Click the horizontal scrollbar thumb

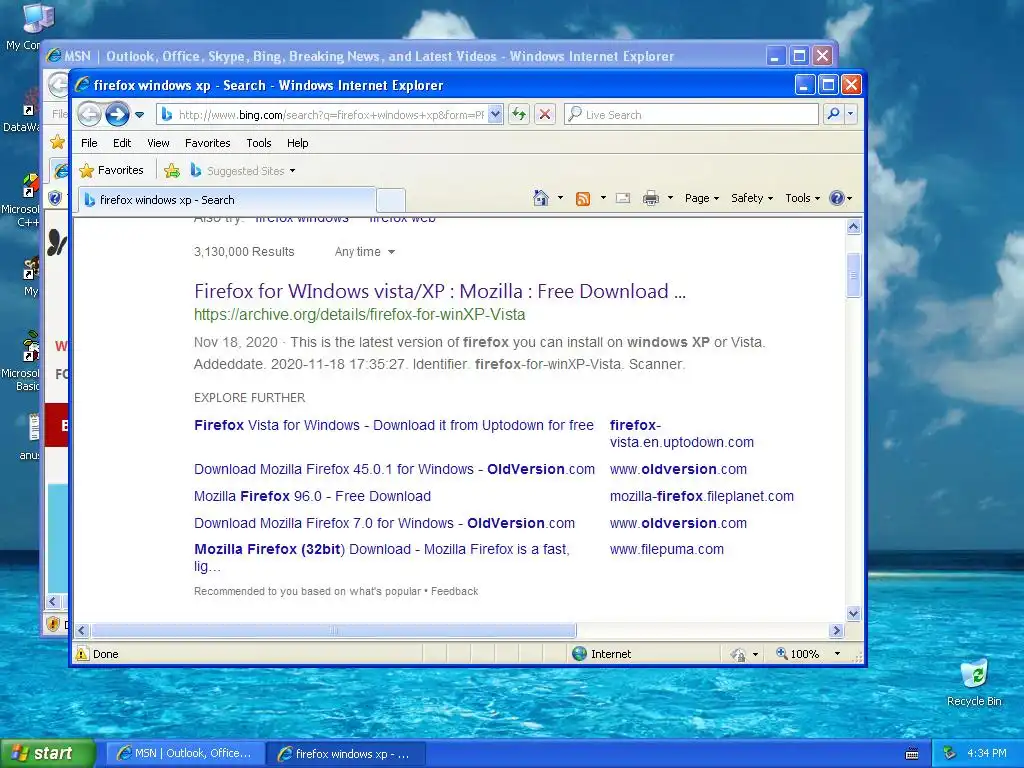[x=334, y=630]
